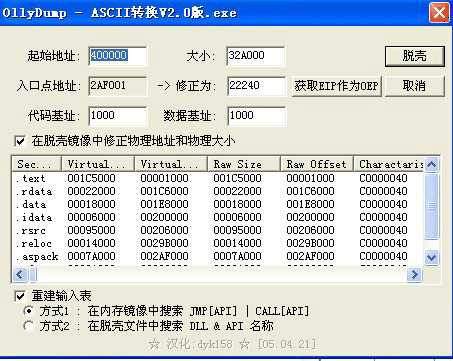
Task: Focus the 起始地址 field containing 400000
Action: pos(117,56)
